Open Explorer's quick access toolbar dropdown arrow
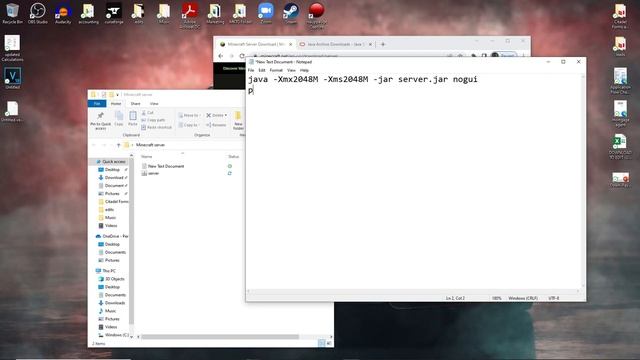The width and height of the screenshot is (640, 360). coord(118,95)
